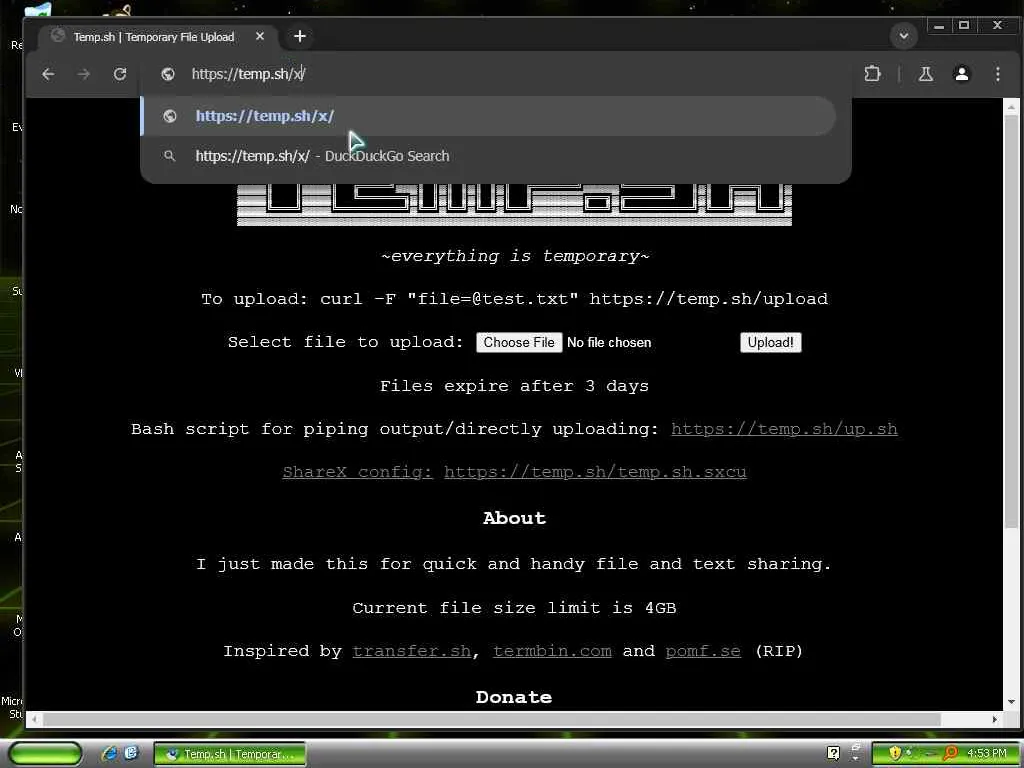Click the magnifier icon beside the search suggestion

pyautogui.click(x=170, y=156)
